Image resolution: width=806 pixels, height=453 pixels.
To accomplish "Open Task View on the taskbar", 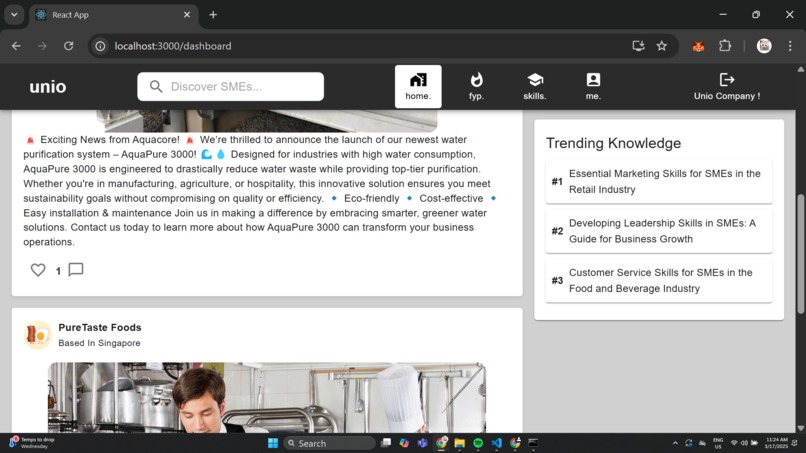I will tap(386, 443).
